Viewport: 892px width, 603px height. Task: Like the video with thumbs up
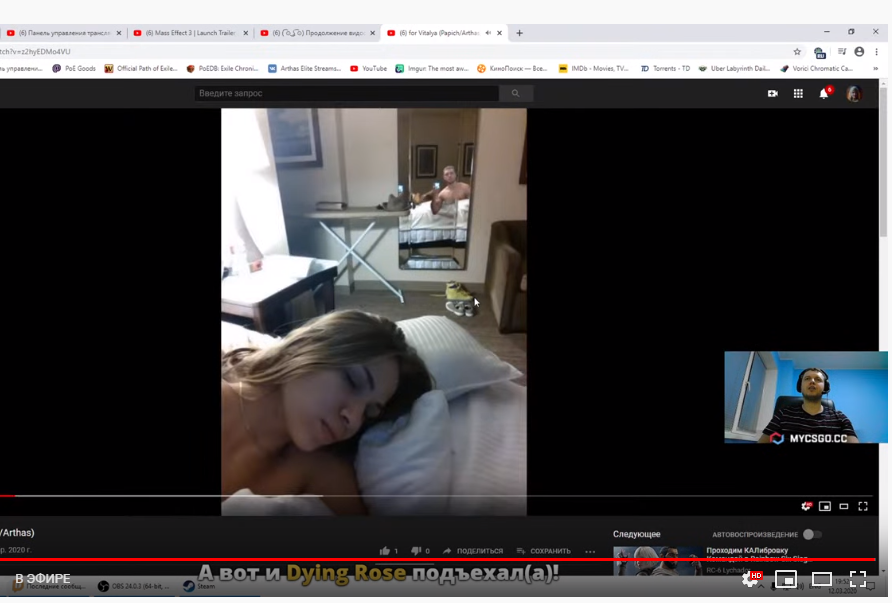point(385,551)
